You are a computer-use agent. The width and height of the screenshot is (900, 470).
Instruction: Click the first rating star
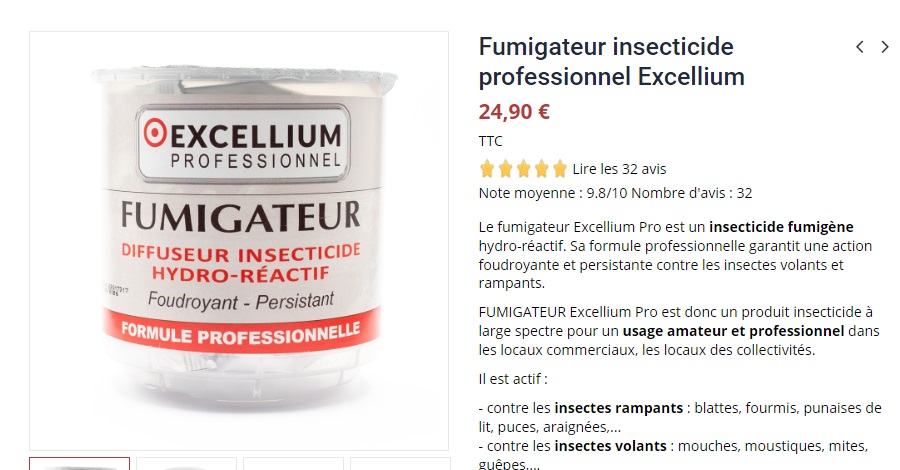[487, 169]
